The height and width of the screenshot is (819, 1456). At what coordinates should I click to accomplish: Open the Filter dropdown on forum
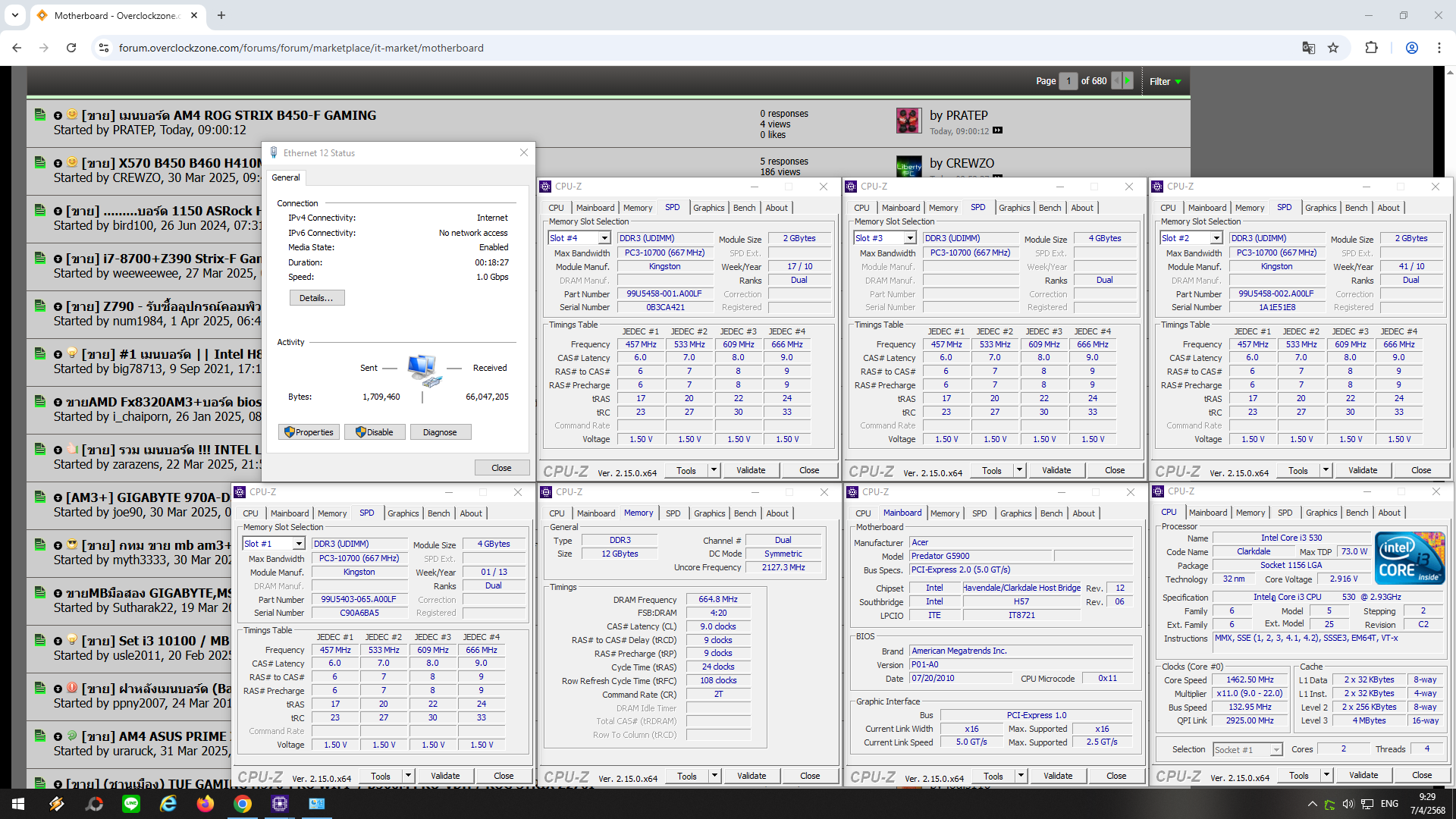tap(1165, 81)
